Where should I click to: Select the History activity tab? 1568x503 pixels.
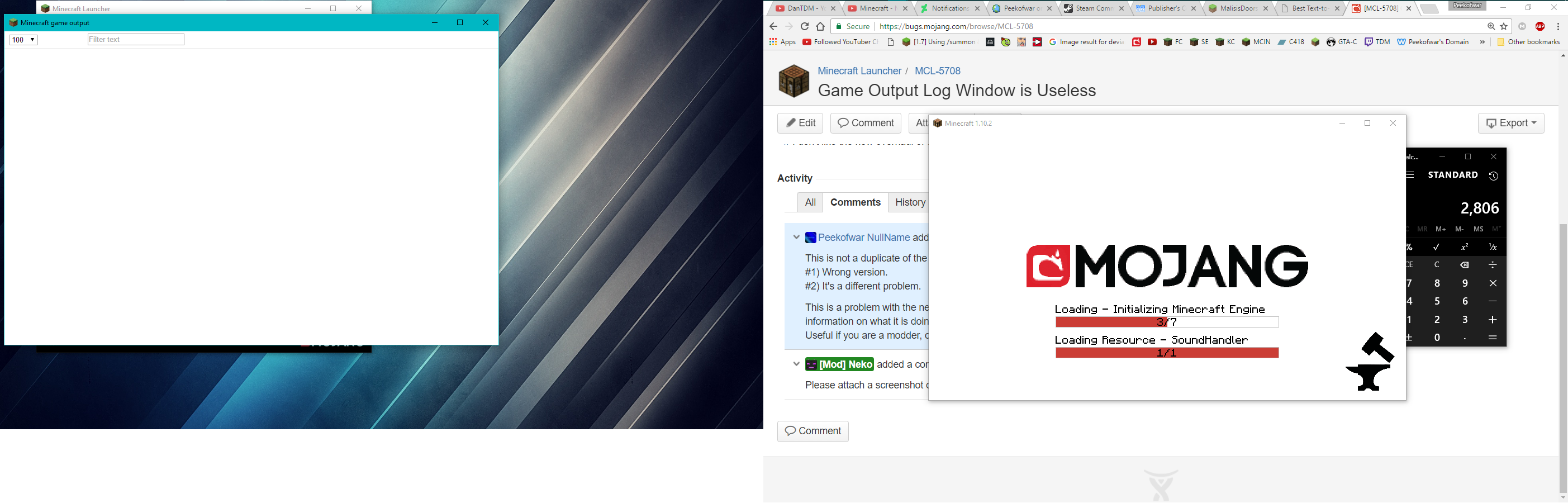click(x=910, y=202)
